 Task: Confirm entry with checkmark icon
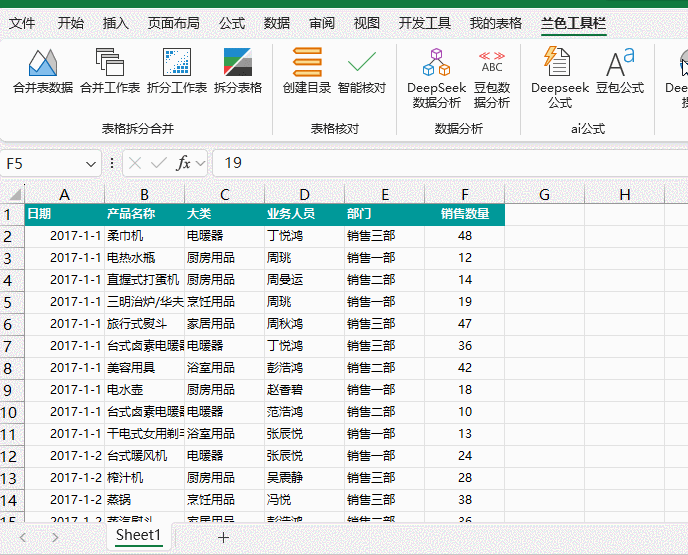158,163
